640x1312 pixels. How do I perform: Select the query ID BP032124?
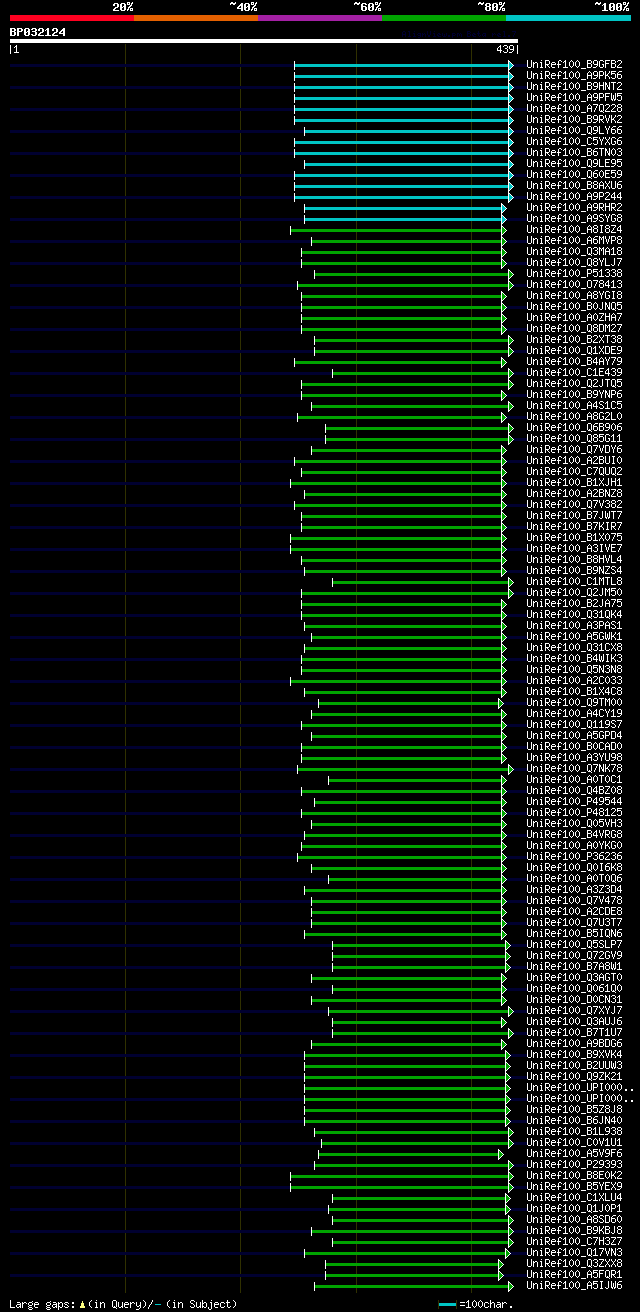click(x=38, y=32)
